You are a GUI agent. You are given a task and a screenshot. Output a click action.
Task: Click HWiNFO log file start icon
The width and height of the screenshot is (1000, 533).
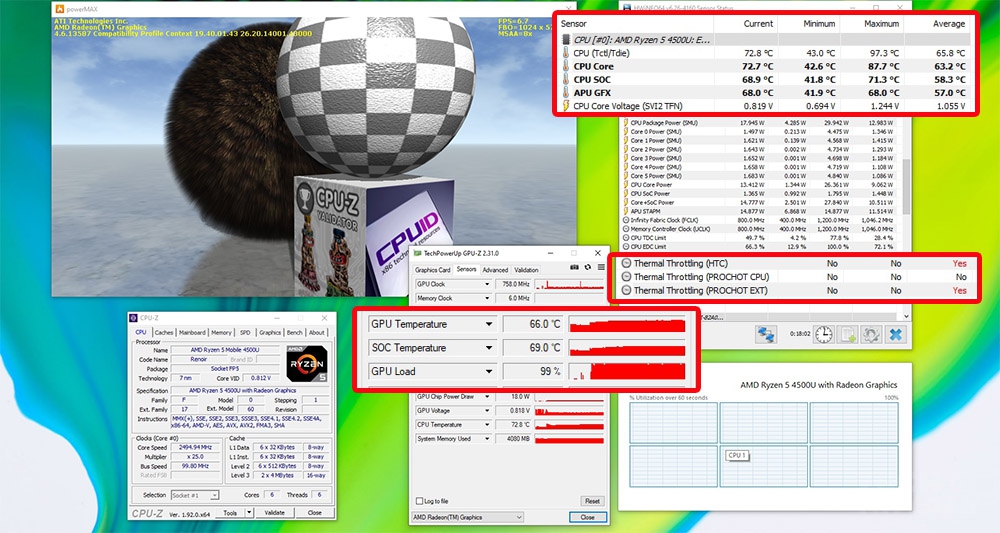coord(848,334)
